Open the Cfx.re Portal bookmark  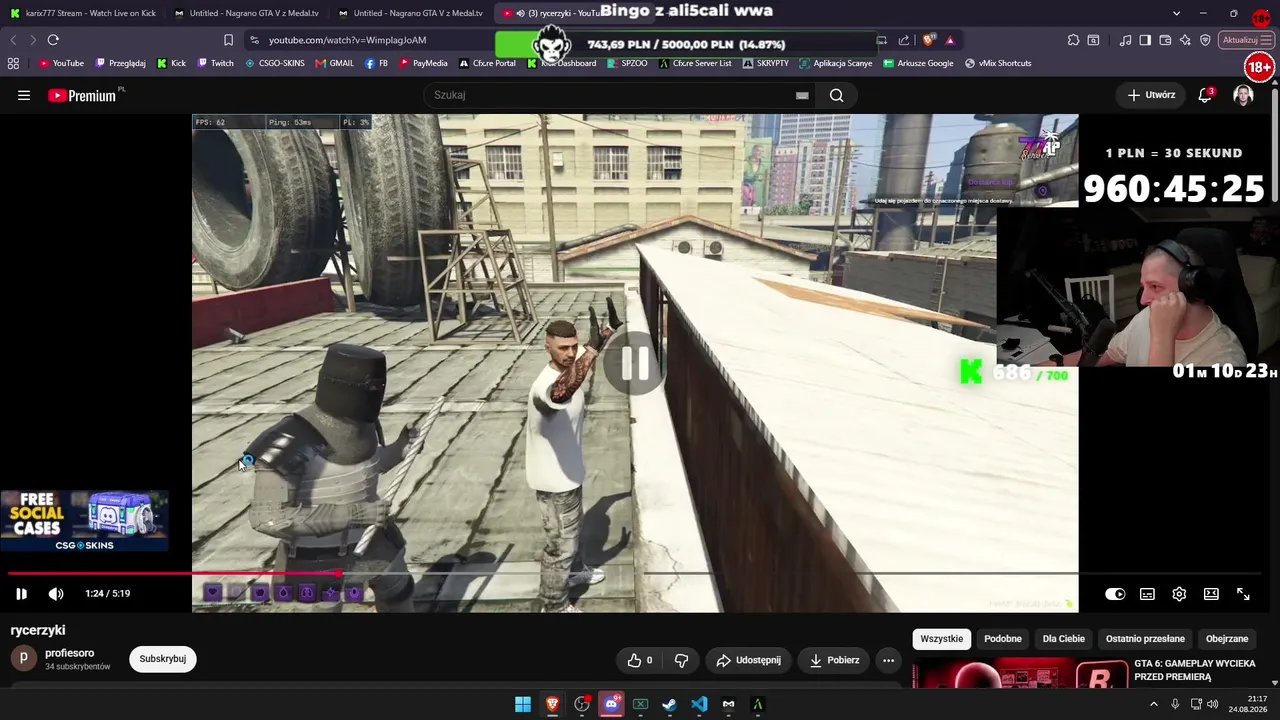pos(487,63)
